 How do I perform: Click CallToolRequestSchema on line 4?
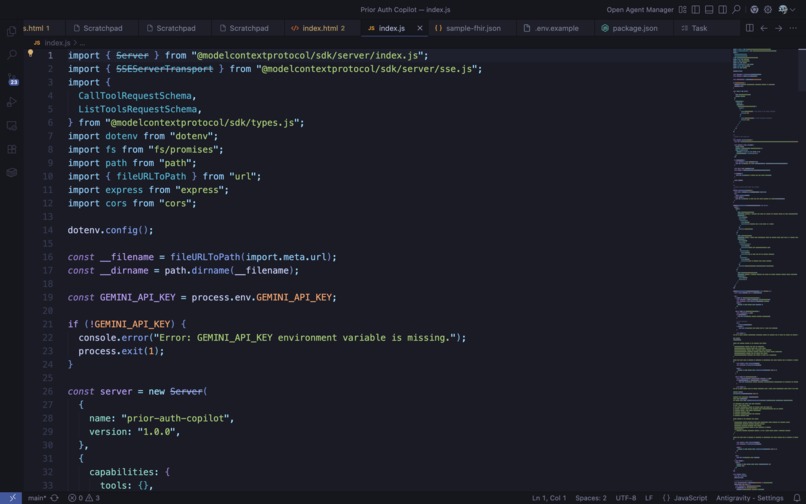point(135,96)
